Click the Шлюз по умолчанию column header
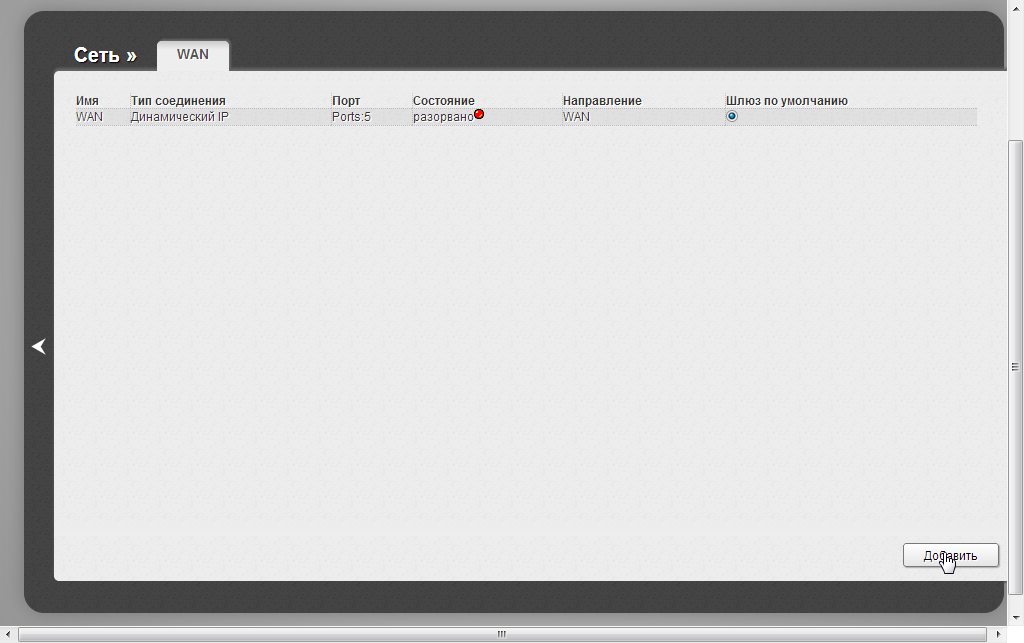Viewport: 1024px width, 643px height. (x=787, y=101)
